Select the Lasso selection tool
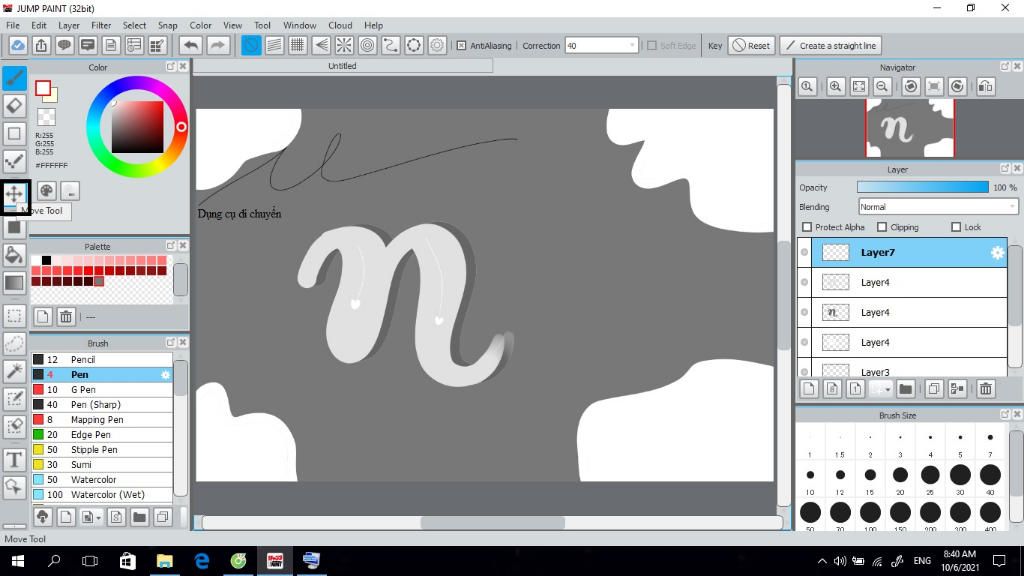The height and width of the screenshot is (576, 1024). (x=14, y=344)
